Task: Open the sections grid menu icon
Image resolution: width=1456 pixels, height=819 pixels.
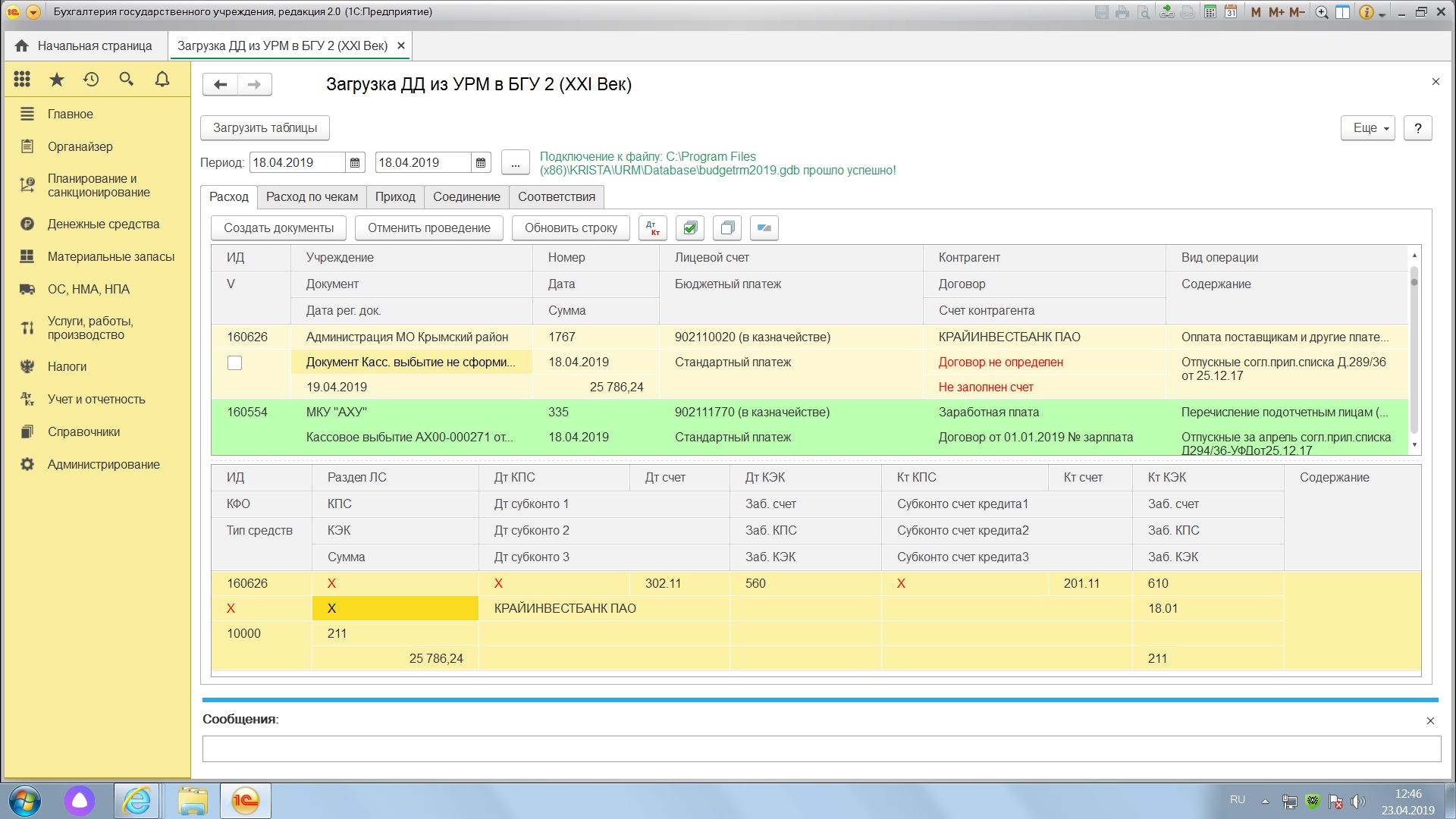Action: point(22,79)
